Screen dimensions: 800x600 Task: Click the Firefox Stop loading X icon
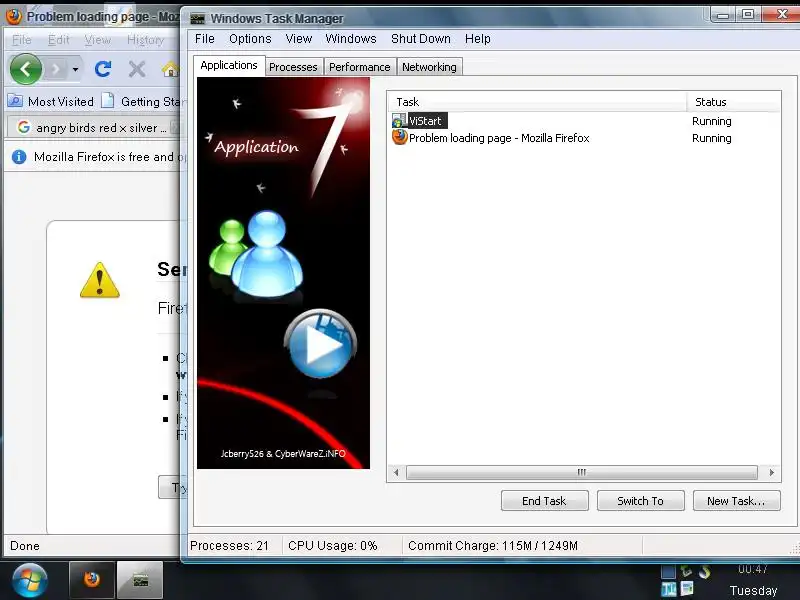[137, 69]
